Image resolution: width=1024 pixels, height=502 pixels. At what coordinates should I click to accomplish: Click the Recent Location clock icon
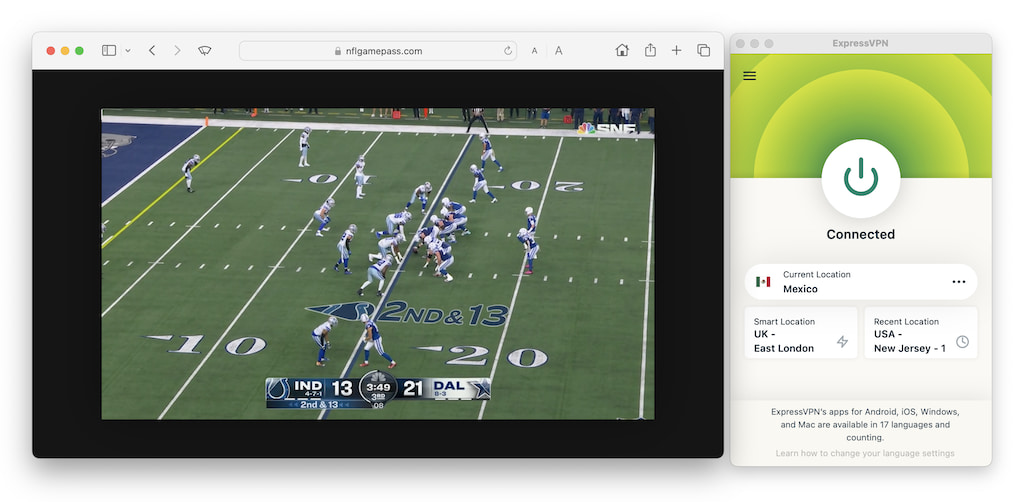962,341
